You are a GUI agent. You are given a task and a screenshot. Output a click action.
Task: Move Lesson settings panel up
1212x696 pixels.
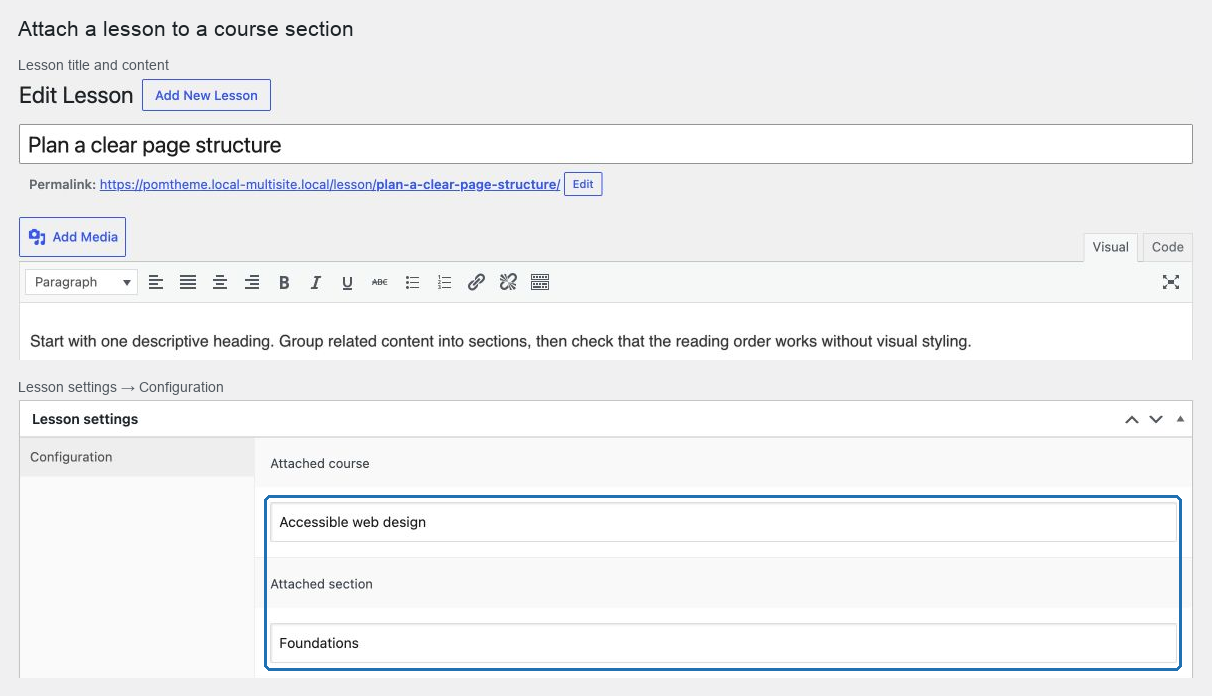1132,419
